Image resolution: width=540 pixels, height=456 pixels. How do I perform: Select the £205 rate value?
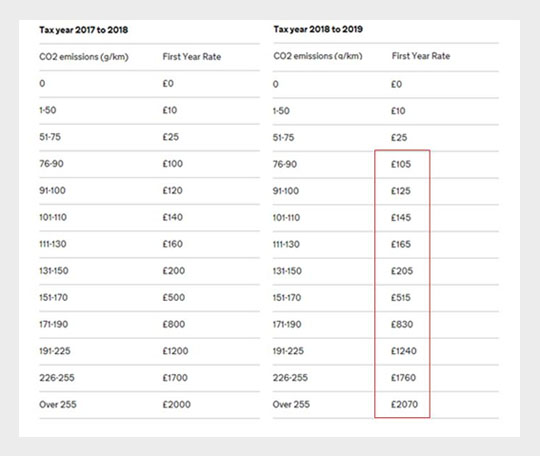[x=402, y=271]
